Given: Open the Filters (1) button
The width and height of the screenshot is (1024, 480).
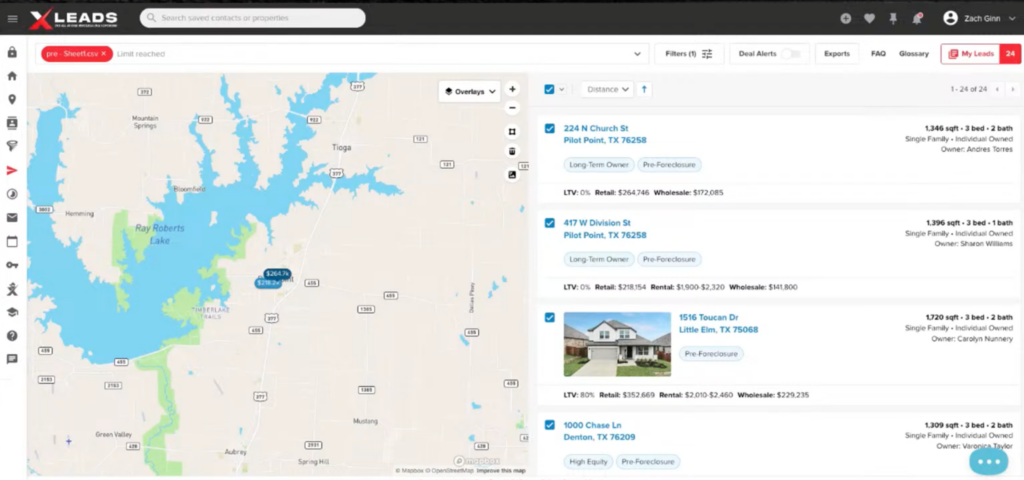Looking at the screenshot, I should [x=689, y=54].
